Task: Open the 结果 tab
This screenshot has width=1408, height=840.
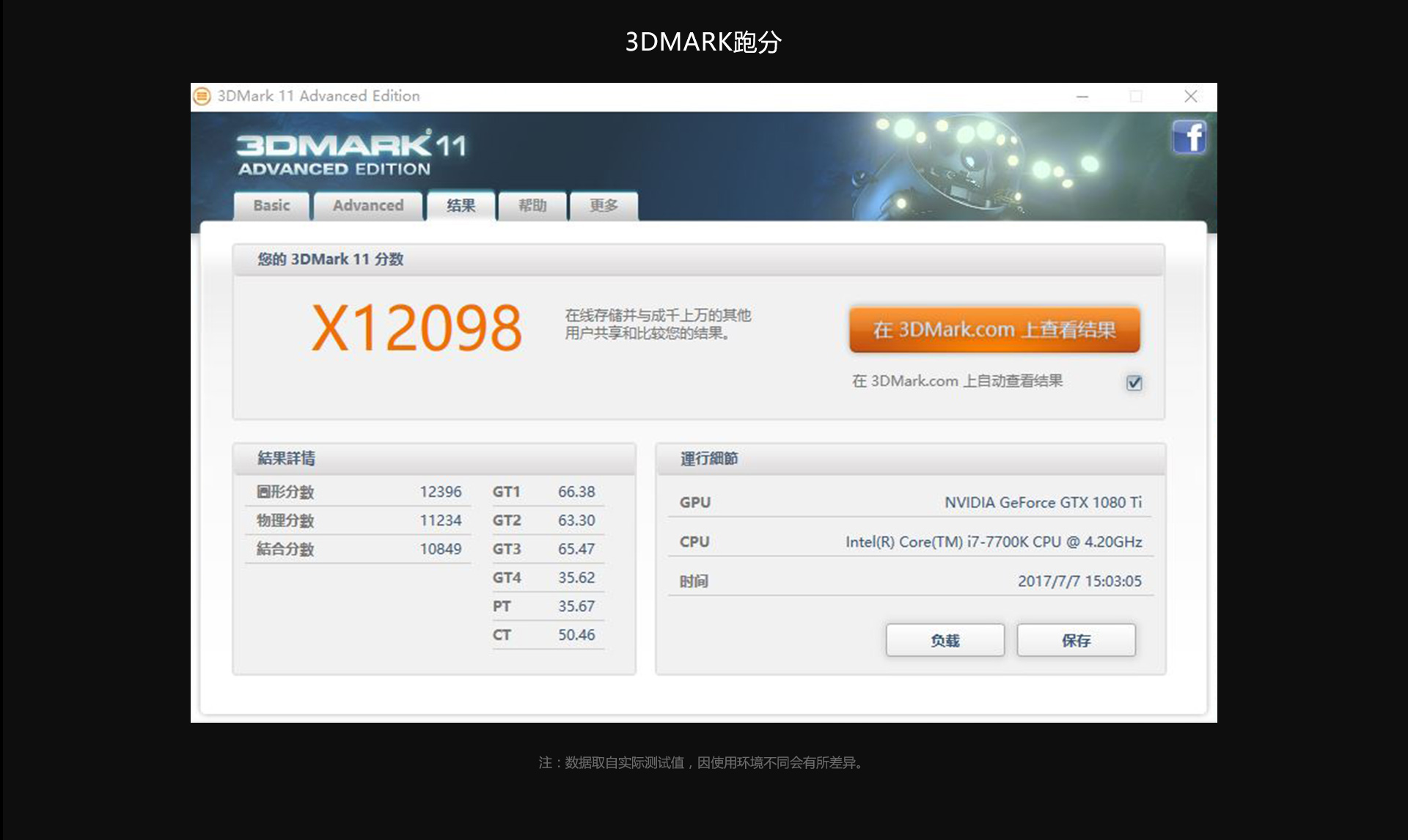Action: 461,206
